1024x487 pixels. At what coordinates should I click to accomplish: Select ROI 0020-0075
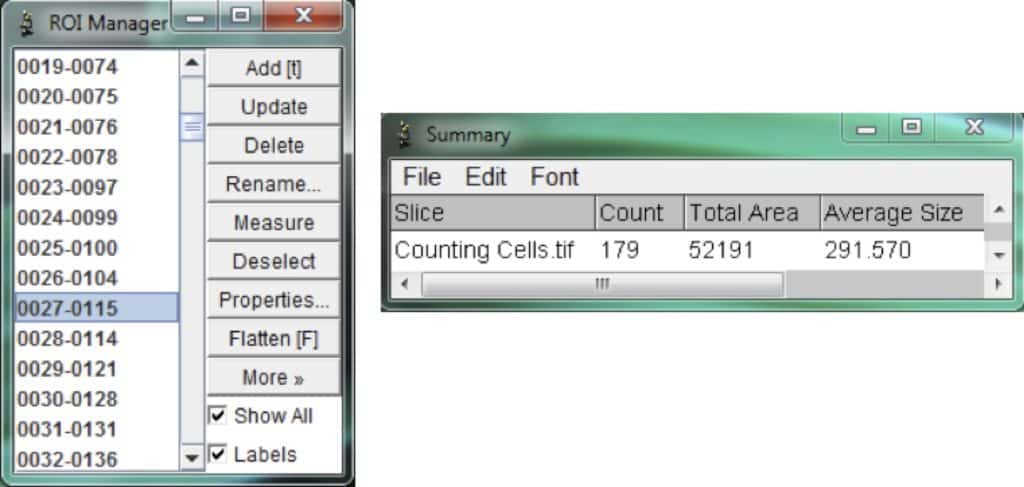(96, 97)
